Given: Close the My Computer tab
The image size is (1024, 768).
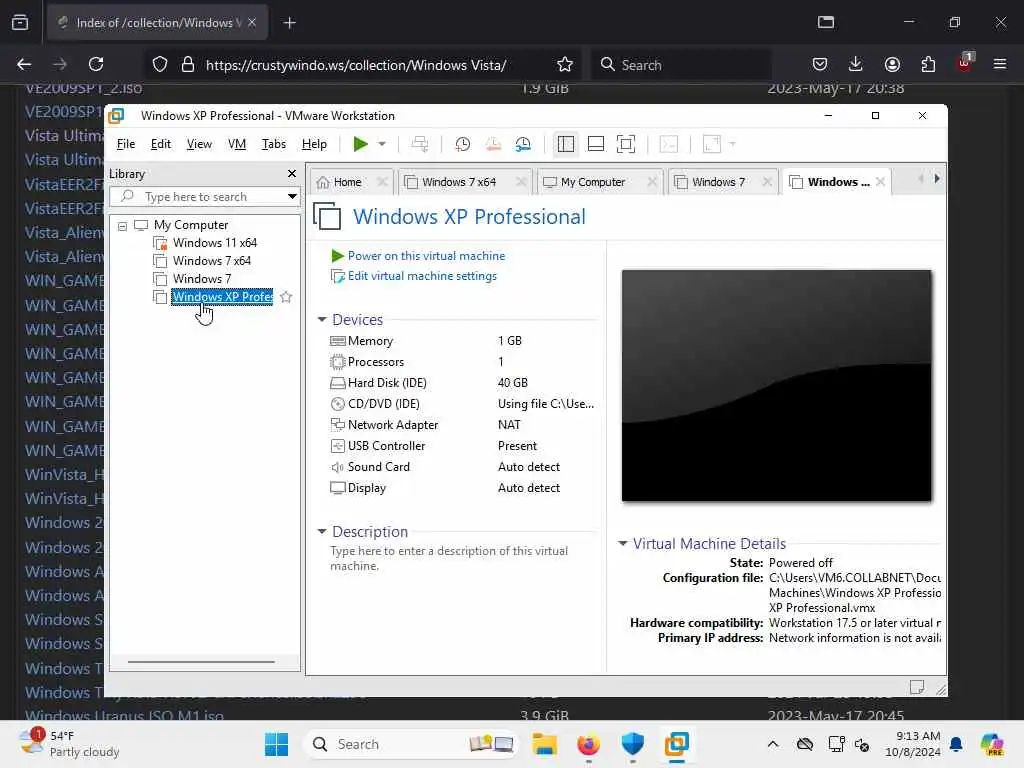Looking at the screenshot, I should 652,182.
